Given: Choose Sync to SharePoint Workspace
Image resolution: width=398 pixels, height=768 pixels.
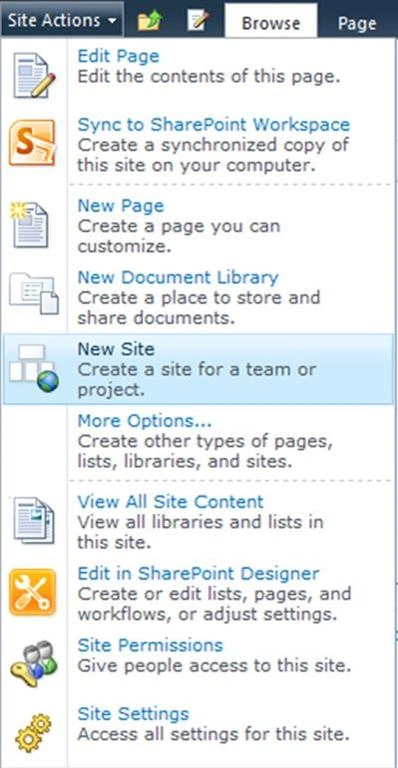Looking at the screenshot, I should point(214,124).
